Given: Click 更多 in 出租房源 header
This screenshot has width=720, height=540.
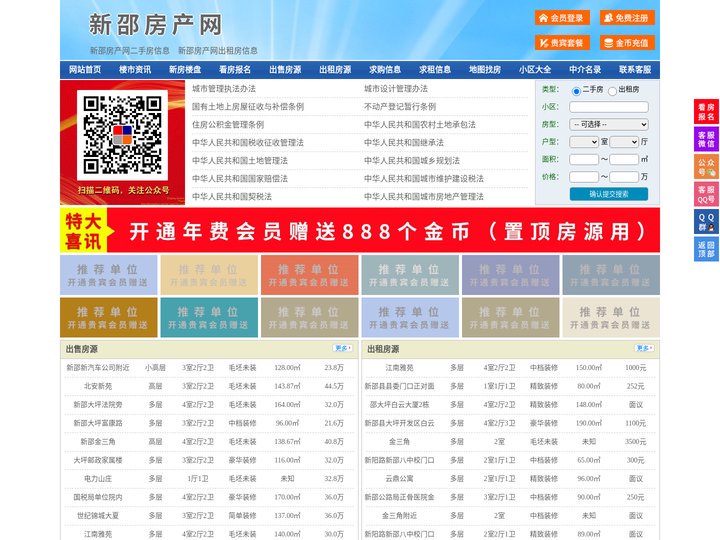Looking at the screenshot, I should (x=644, y=349).
